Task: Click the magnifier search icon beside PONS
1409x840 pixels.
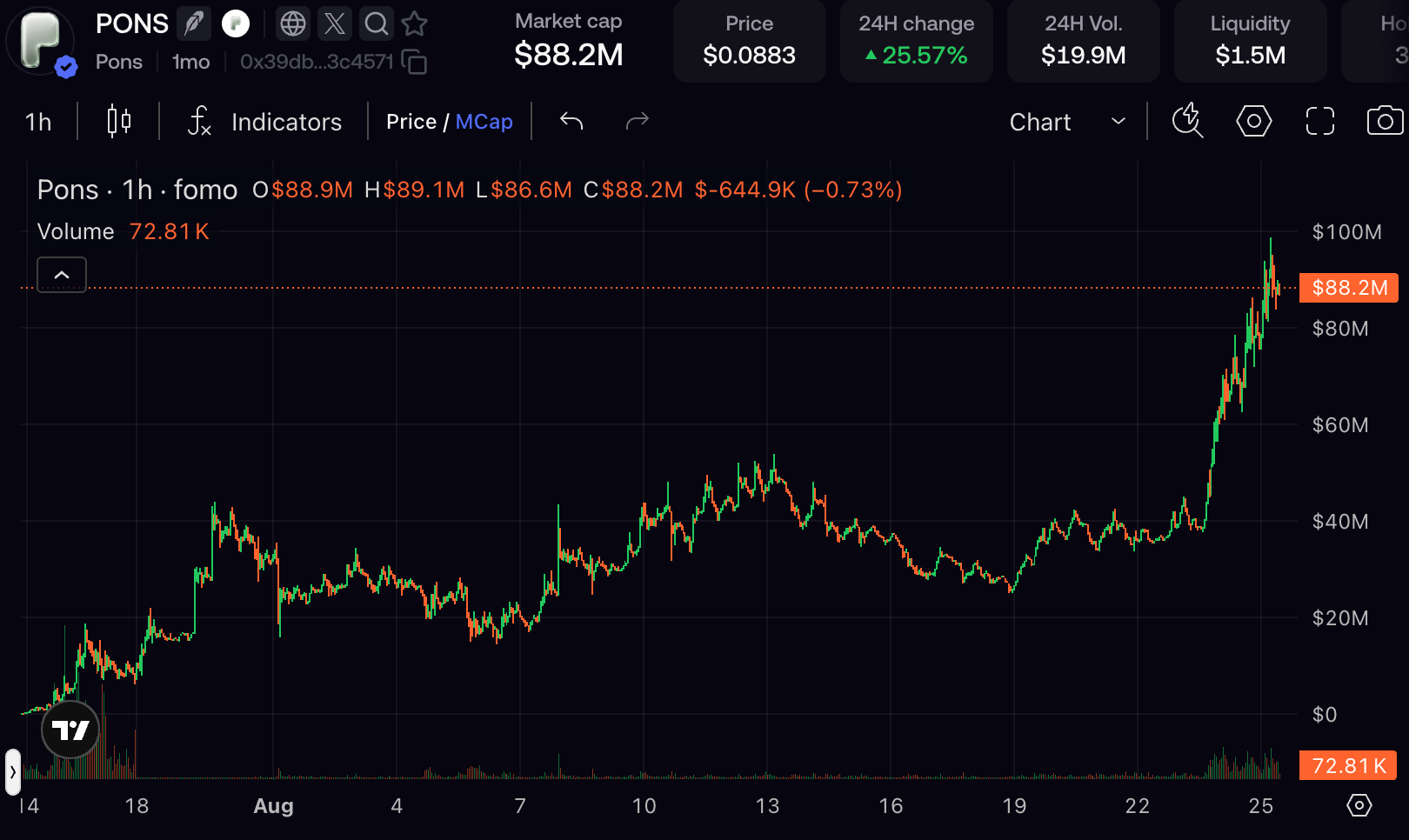Action: click(x=377, y=23)
